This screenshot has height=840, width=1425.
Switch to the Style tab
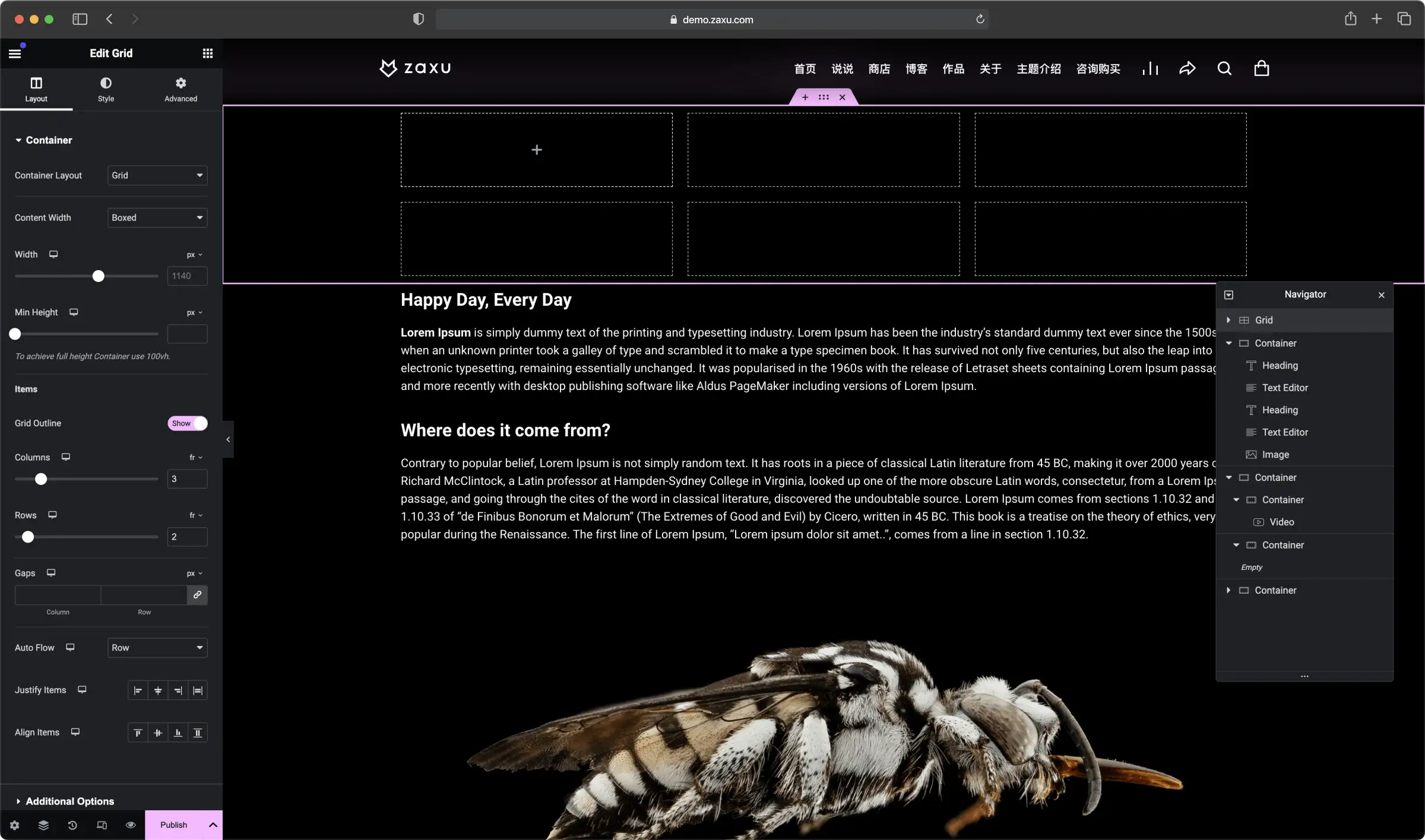click(x=106, y=89)
